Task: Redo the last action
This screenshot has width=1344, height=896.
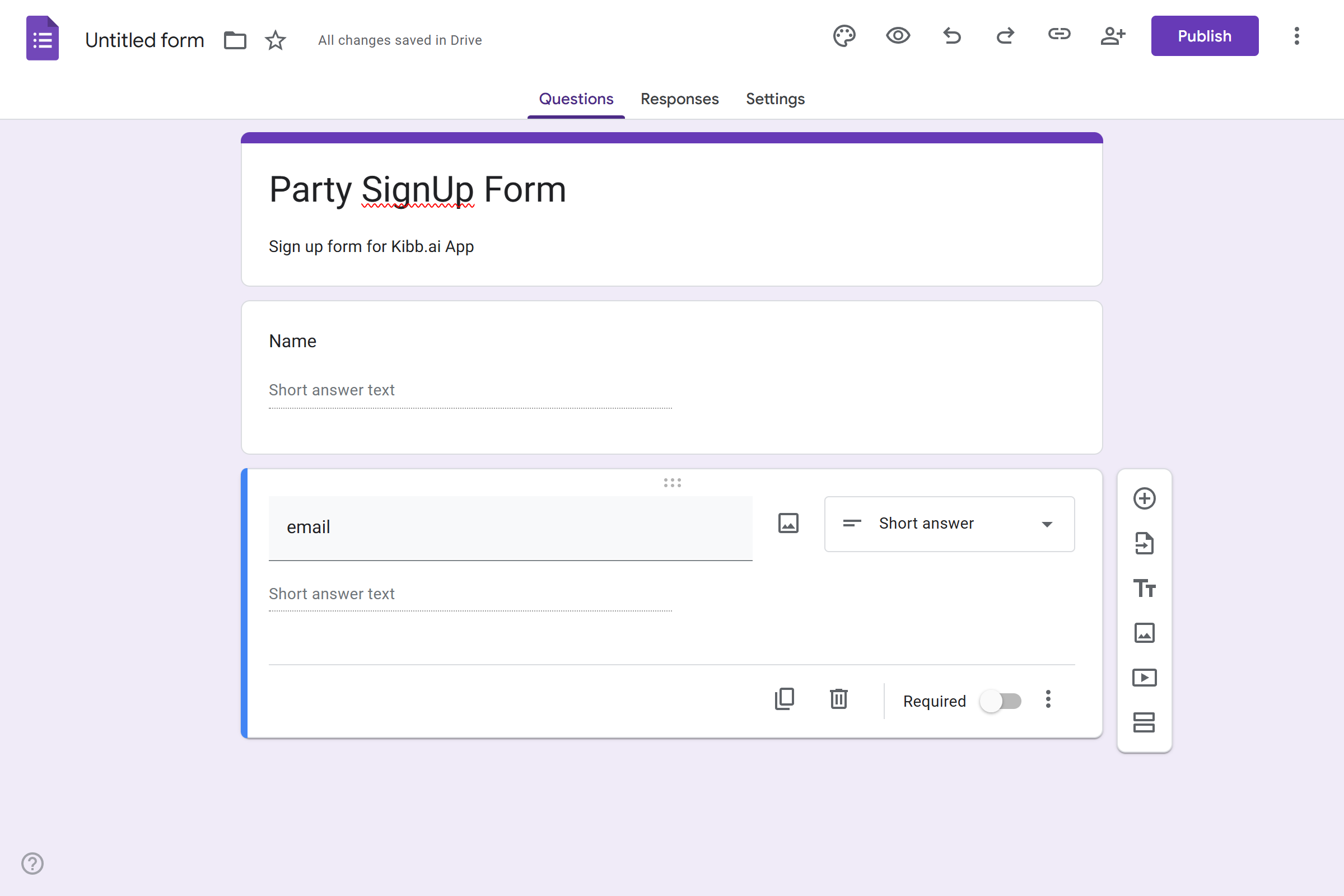Action: pos(1005,36)
